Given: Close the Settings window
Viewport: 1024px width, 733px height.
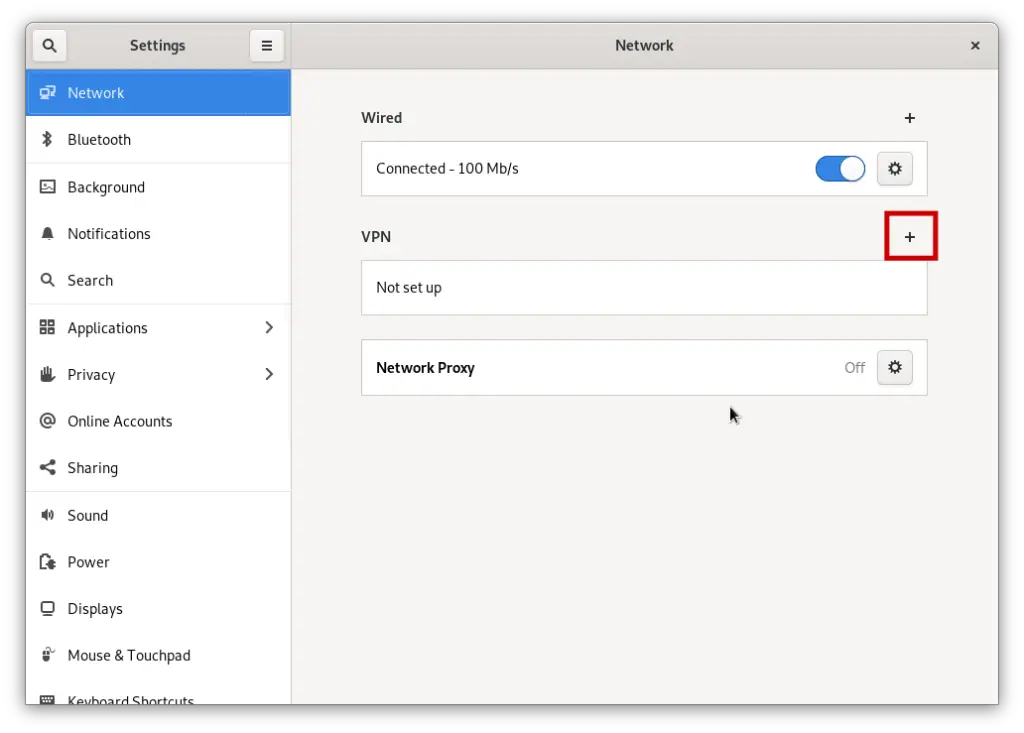Looking at the screenshot, I should pos(975,46).
